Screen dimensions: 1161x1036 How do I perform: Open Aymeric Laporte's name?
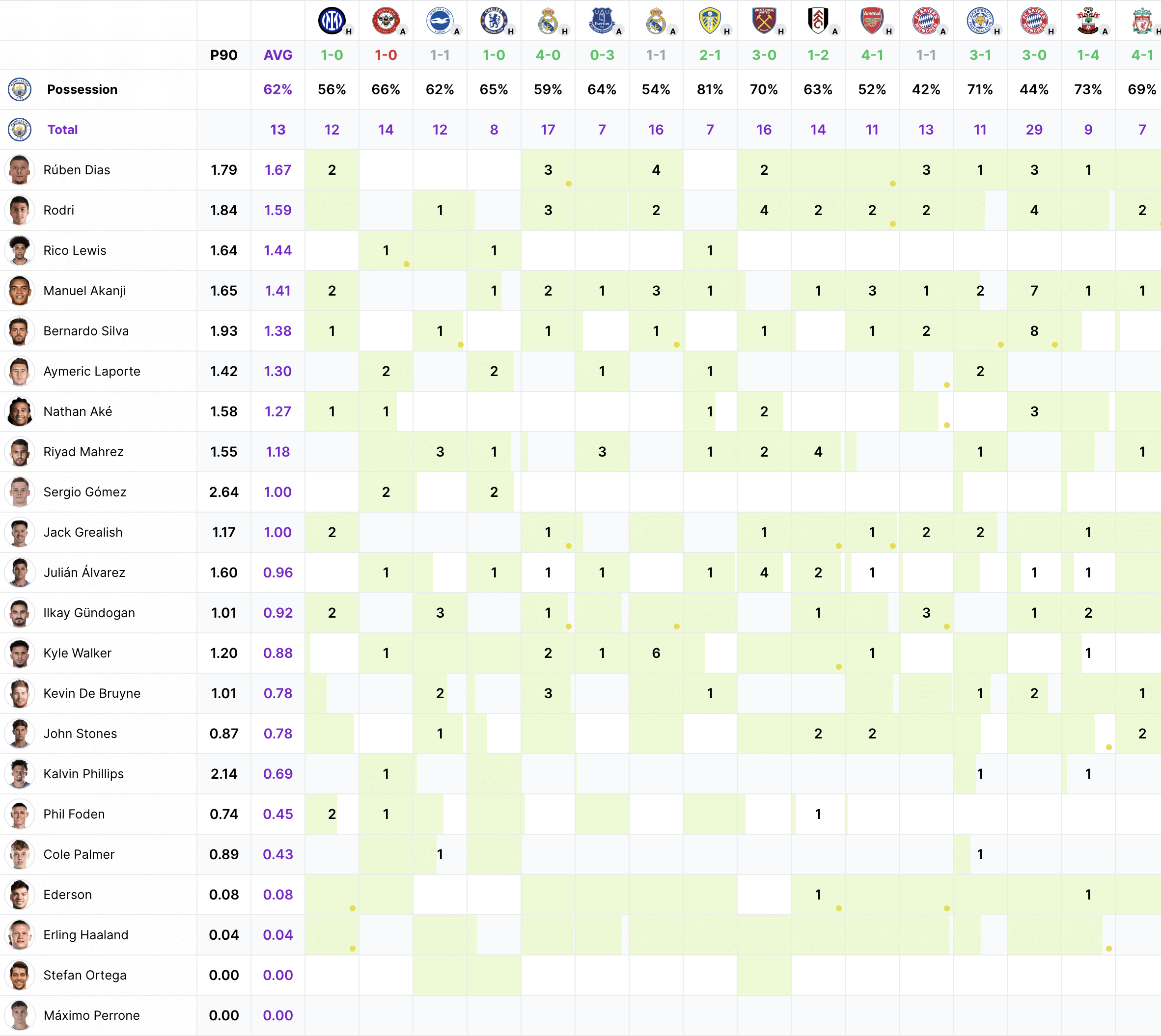tap(92, 371)
